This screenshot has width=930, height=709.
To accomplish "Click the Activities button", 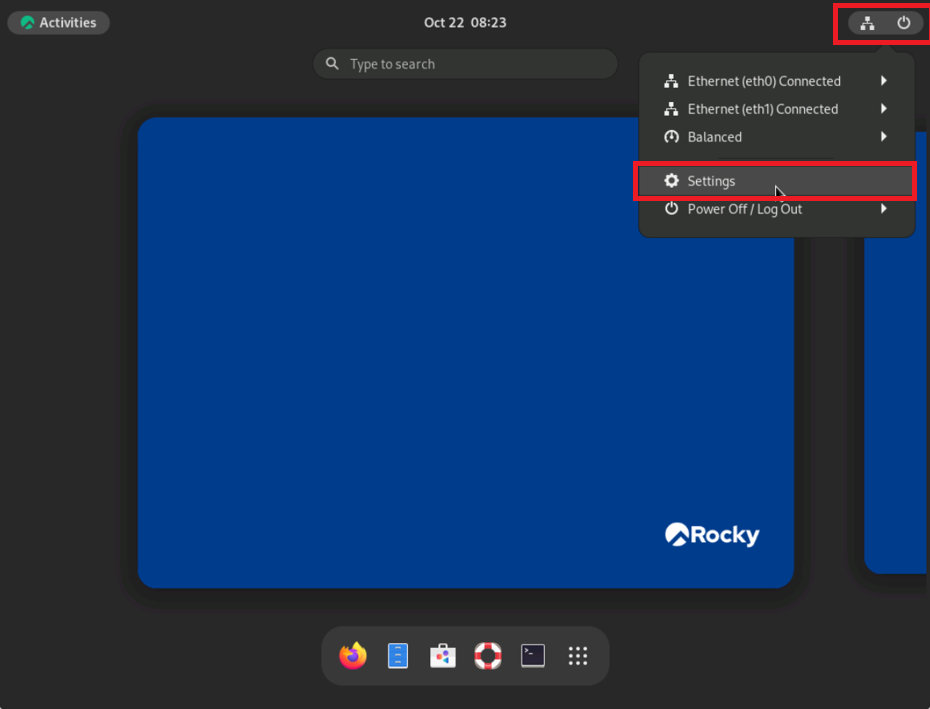I will 58,23.
